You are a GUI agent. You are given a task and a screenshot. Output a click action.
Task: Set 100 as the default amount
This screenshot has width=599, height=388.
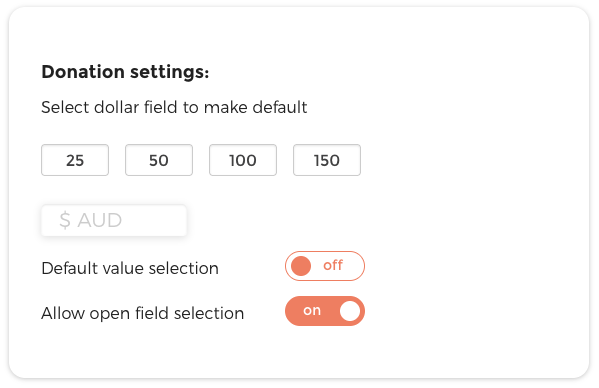click(x=243, y=160)
